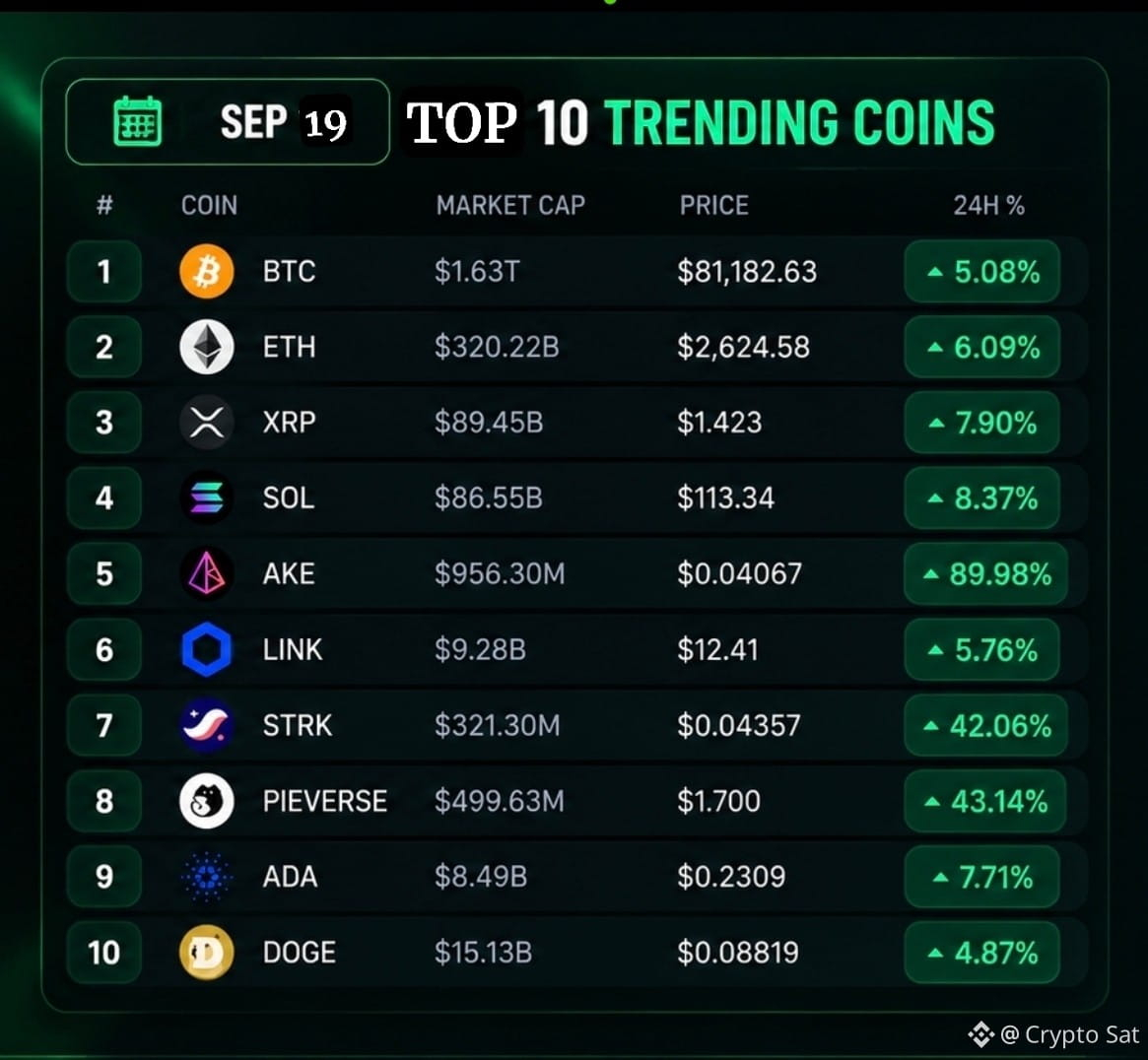Click the Chainlink LINK hexagon icon
The width and height of the screenshot is (1148, 1060).
click(207, 649)
